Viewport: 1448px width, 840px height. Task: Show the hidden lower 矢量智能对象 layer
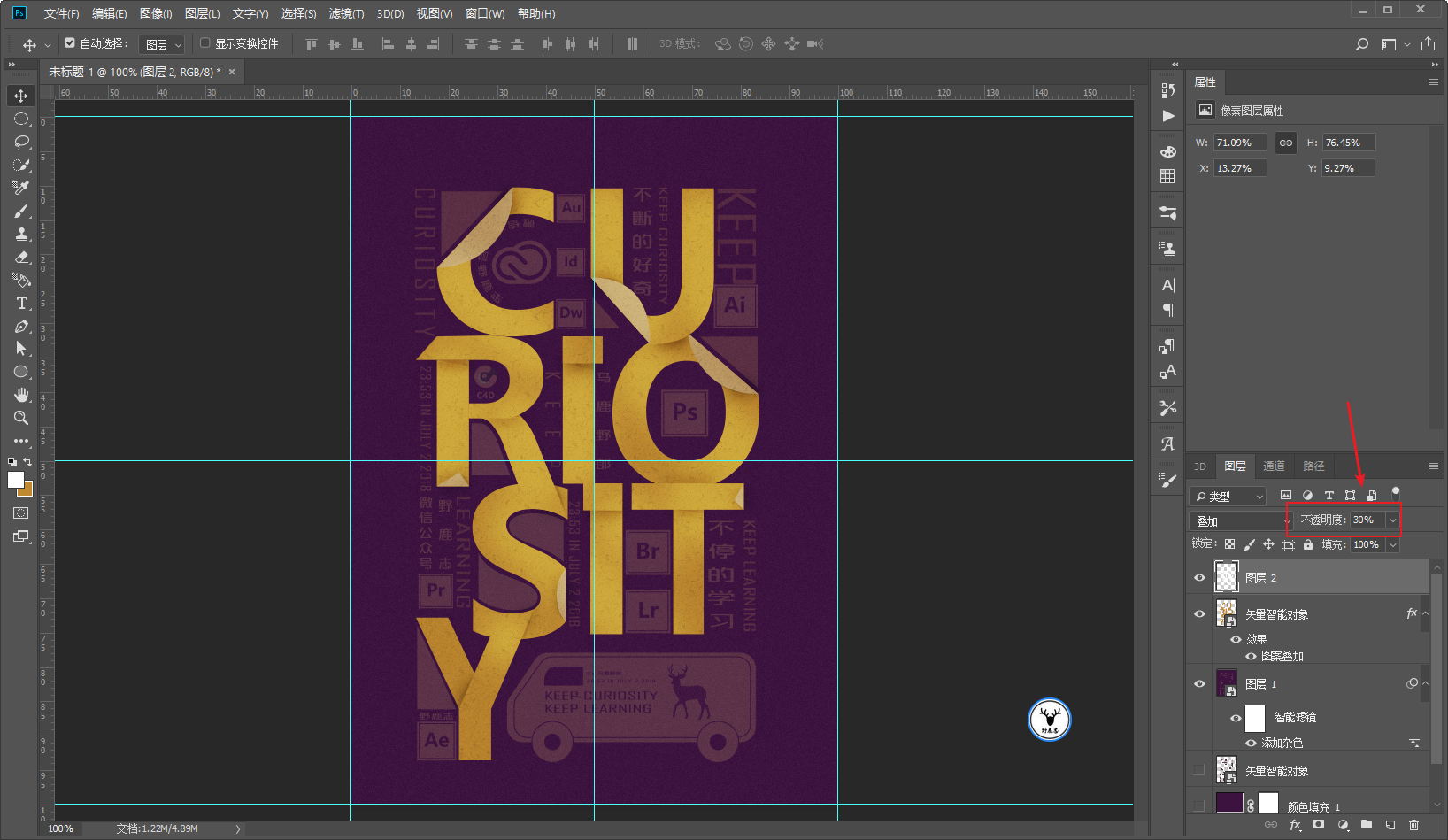click(x=1199, y=770)
